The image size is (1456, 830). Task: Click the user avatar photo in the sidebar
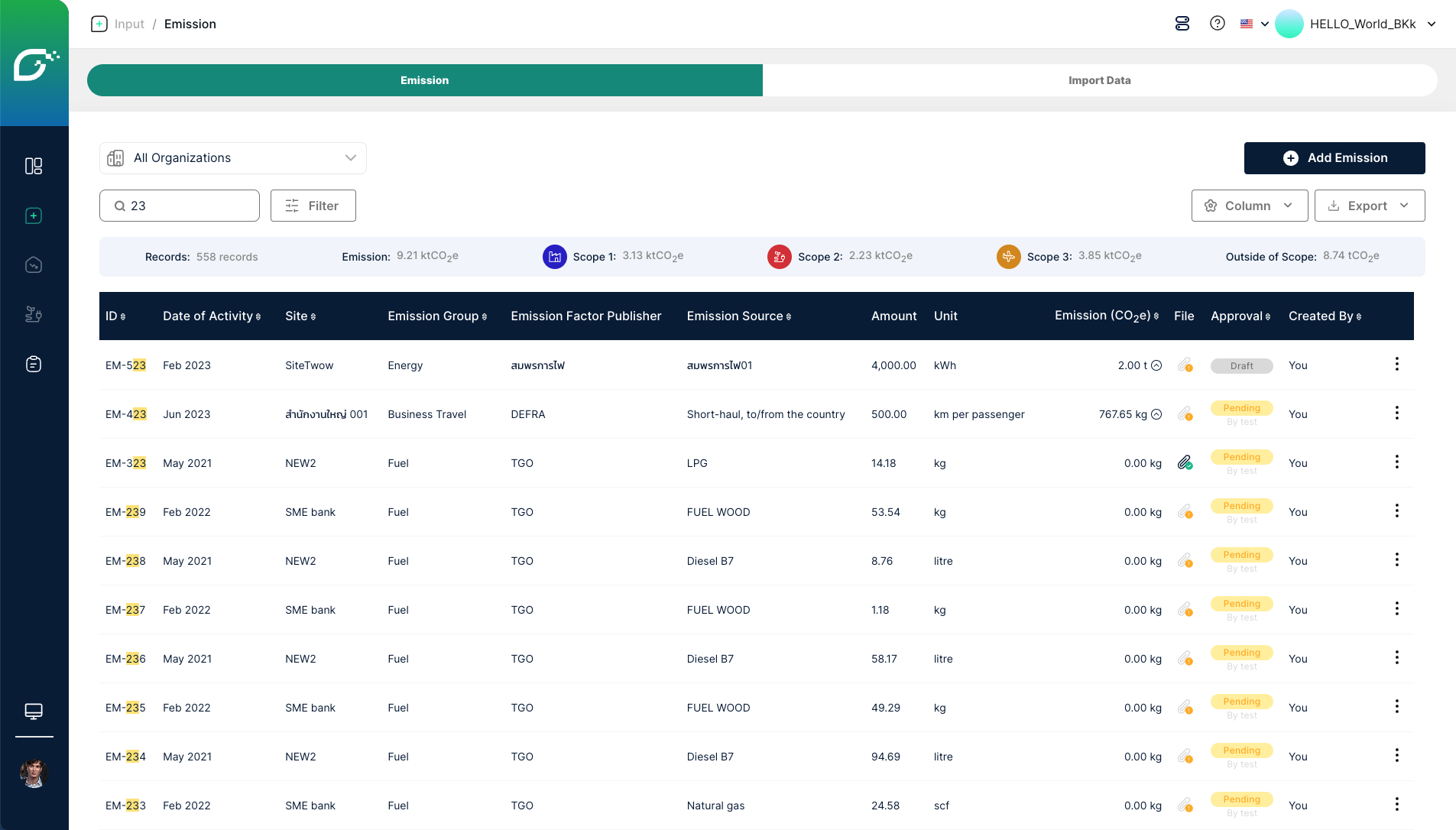point(34,773)
